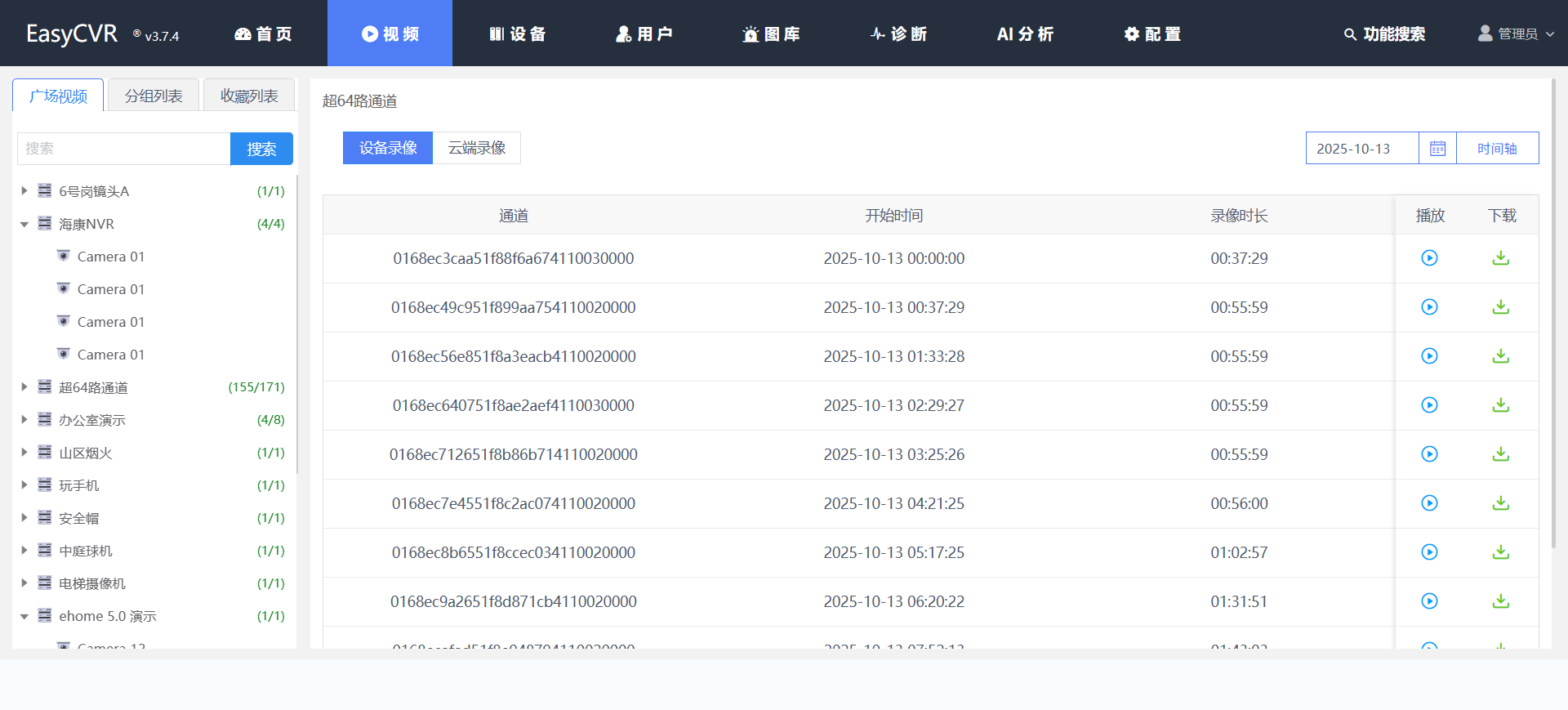
Task: Collapse the 海康NVR device tree node
Action: [24, 224]
